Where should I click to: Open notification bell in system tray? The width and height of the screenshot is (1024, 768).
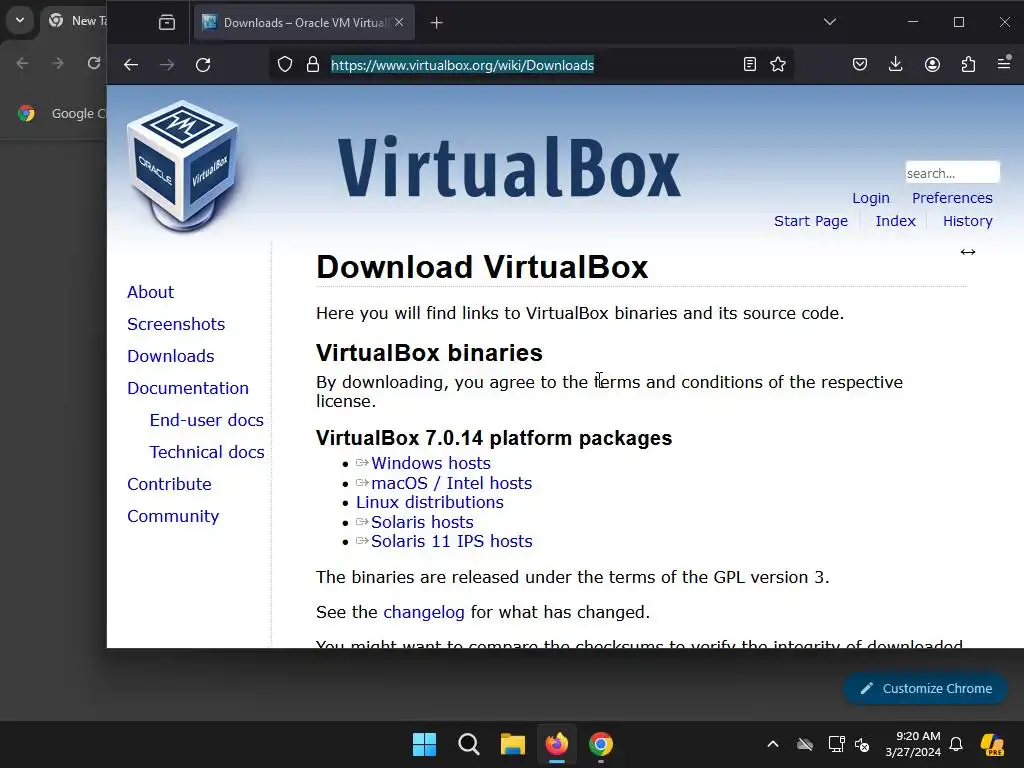tap(956, 744)
